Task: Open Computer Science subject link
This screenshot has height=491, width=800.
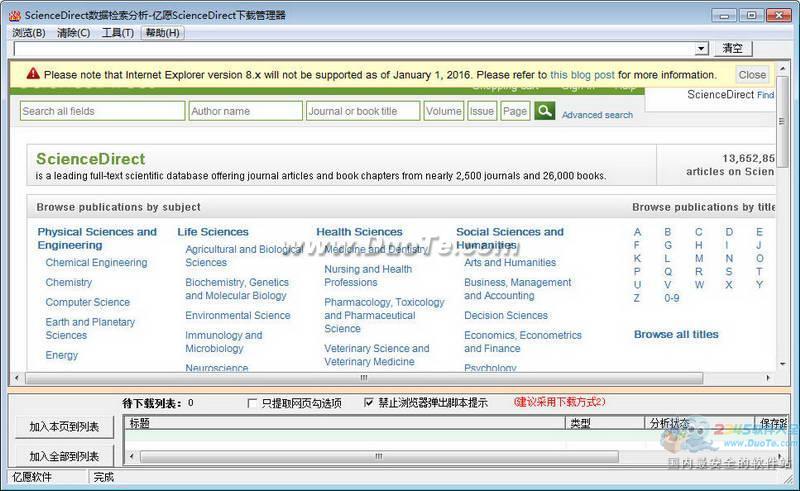Action: point(88,302)
